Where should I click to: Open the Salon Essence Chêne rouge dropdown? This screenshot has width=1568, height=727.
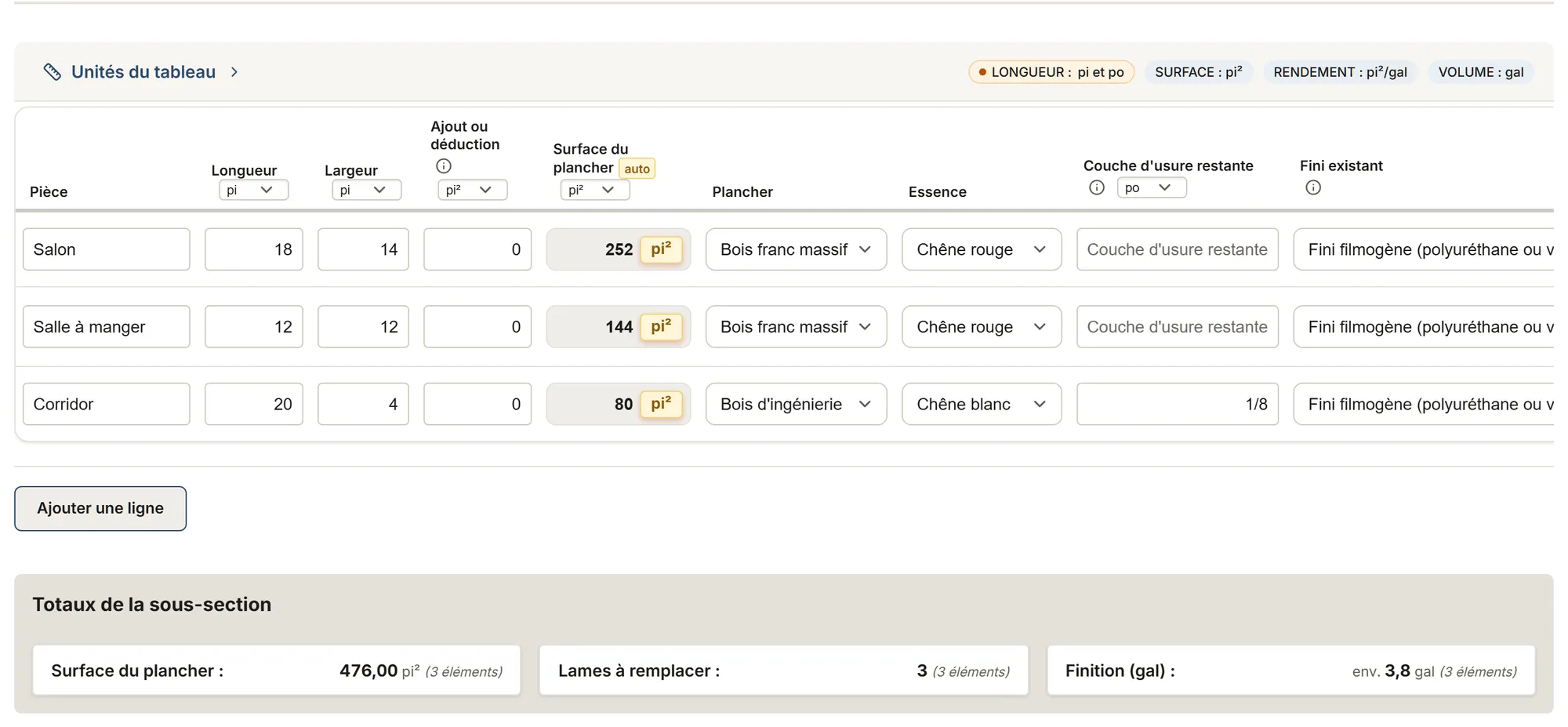coord(982,249)
